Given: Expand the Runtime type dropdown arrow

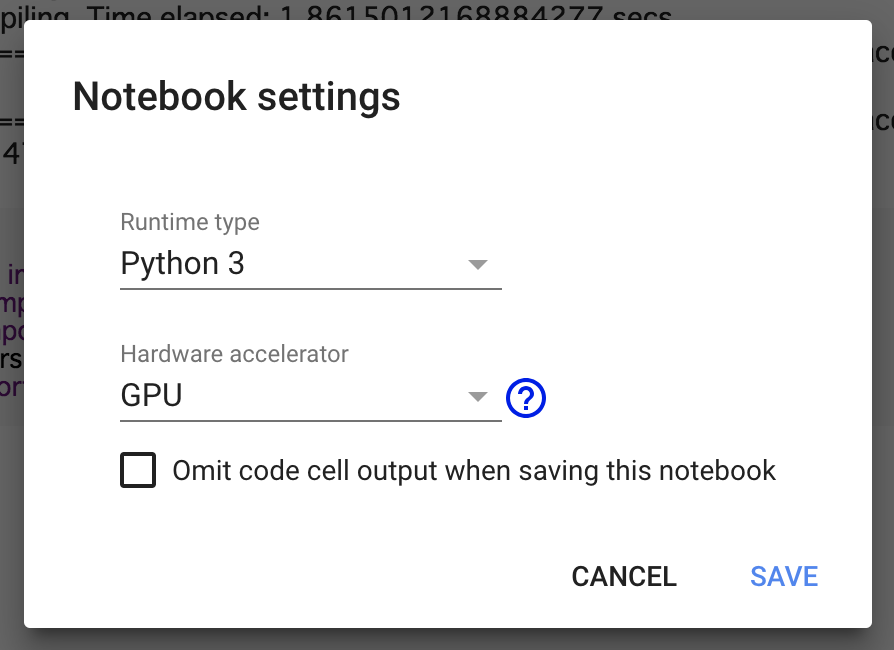Looking at the screenshot, I should pos(478,265).
